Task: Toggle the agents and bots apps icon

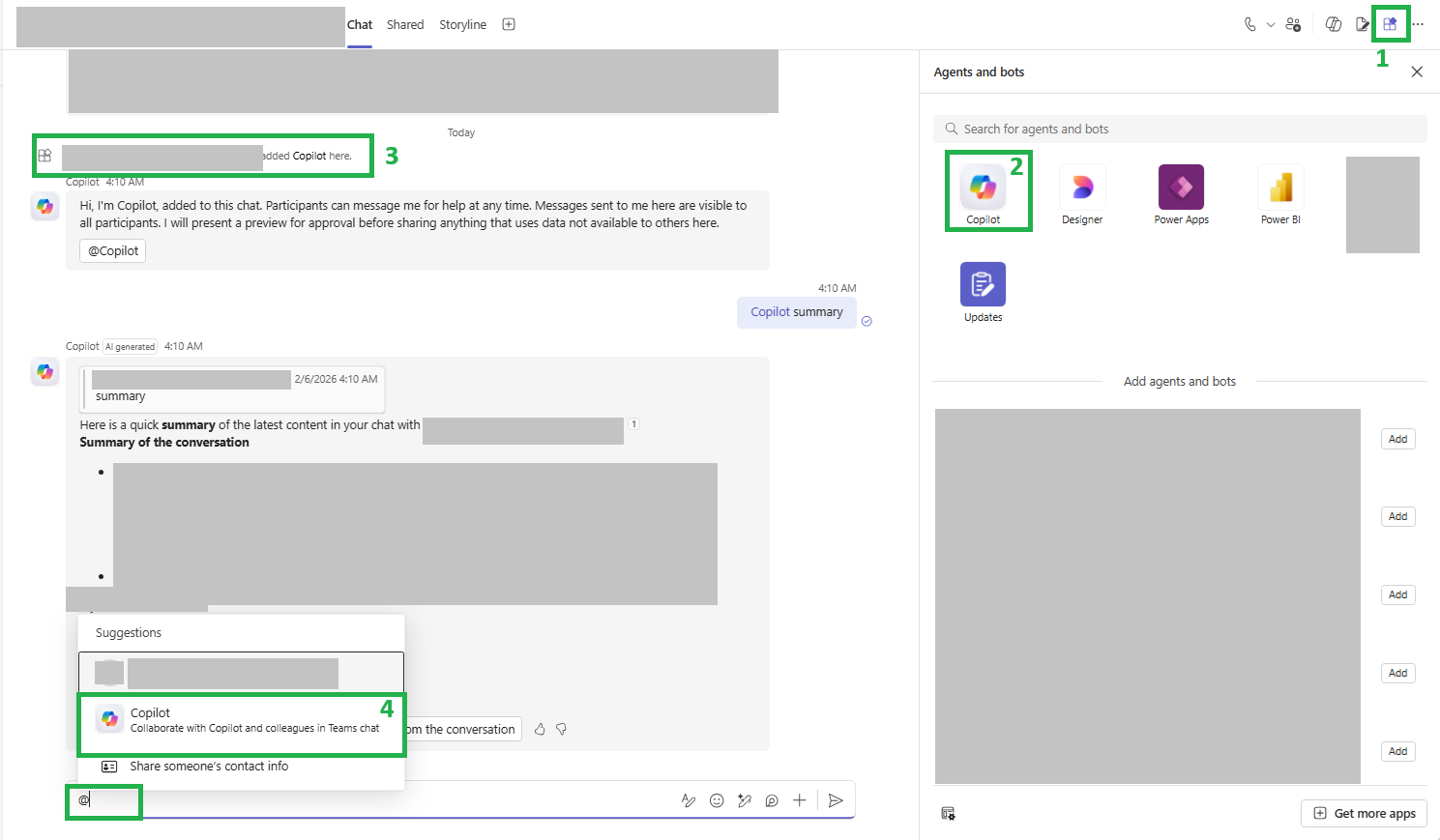Action: point(1390,24)
